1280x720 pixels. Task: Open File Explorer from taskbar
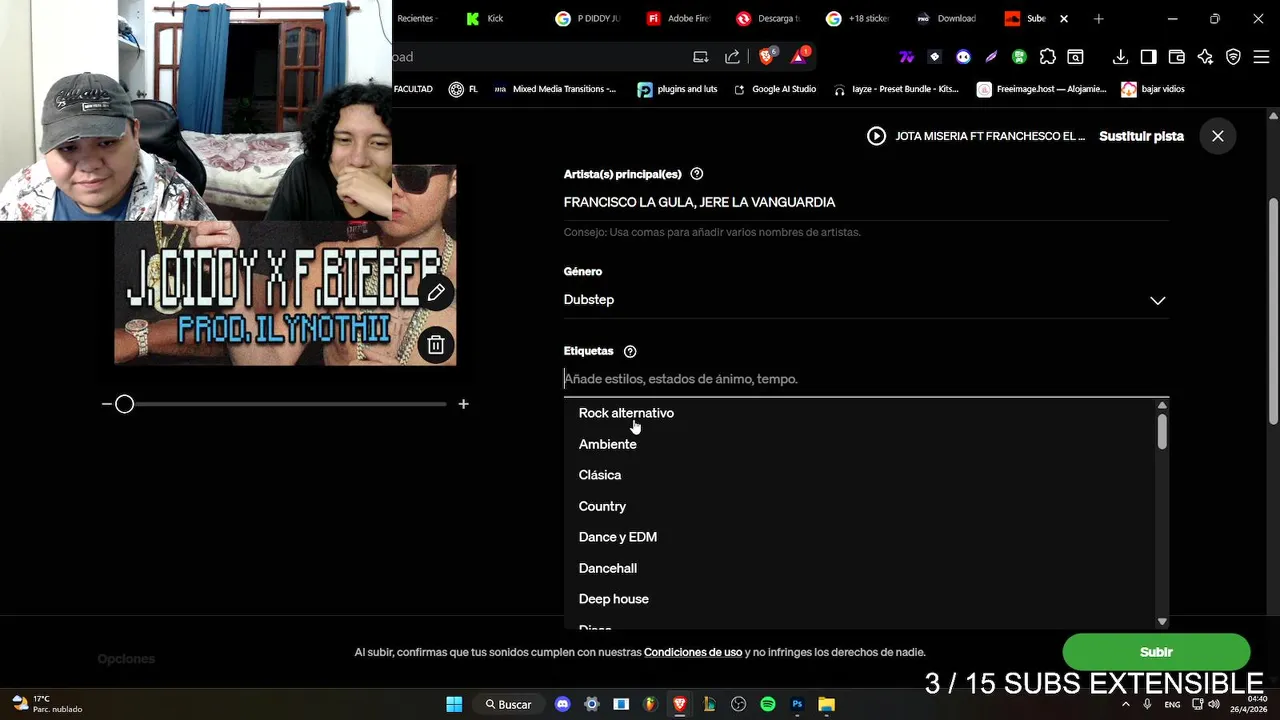pyautogui.click(x=826, y=704)
